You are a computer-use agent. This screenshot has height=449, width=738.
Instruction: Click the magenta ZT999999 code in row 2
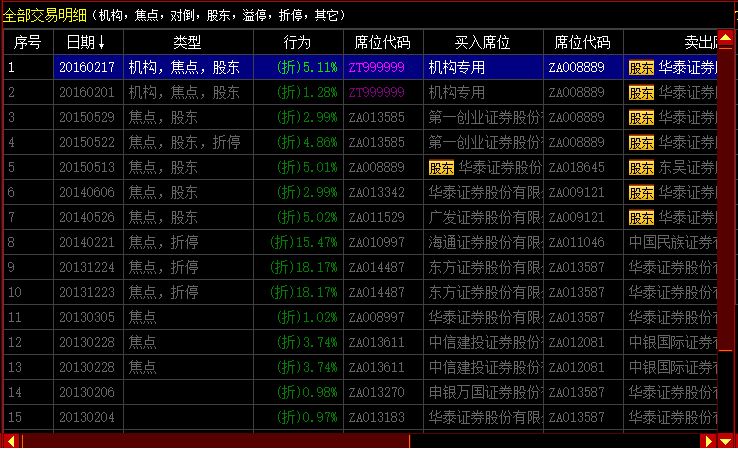tap(377, 93)
